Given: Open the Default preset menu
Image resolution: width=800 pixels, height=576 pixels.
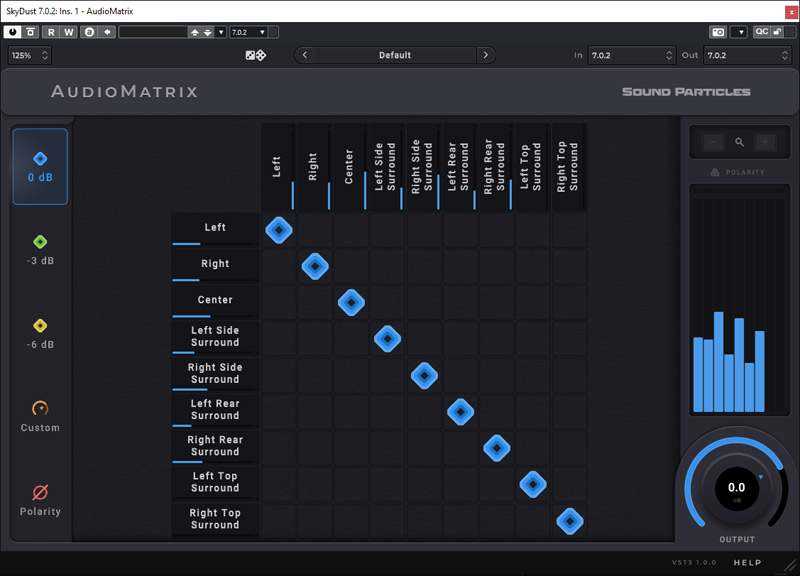Looking at the screenshot, I should pyautogui.click(x=395, y=55).
